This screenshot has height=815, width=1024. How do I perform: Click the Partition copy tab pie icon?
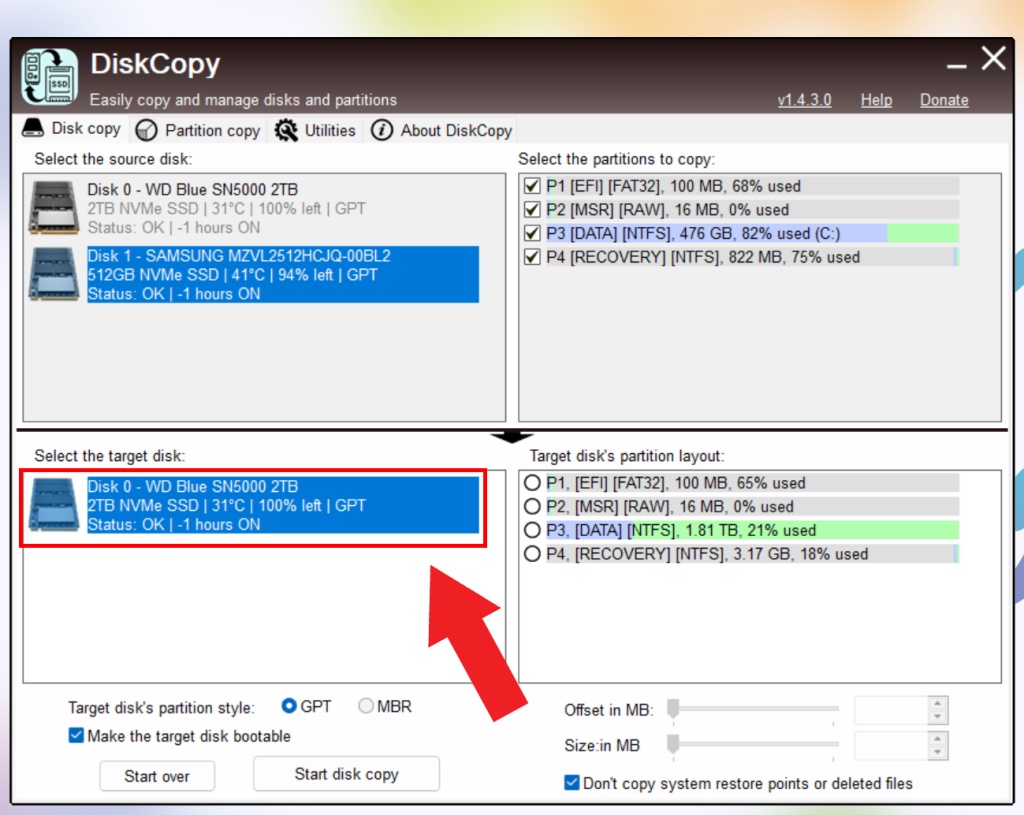[x=146, y=131]
